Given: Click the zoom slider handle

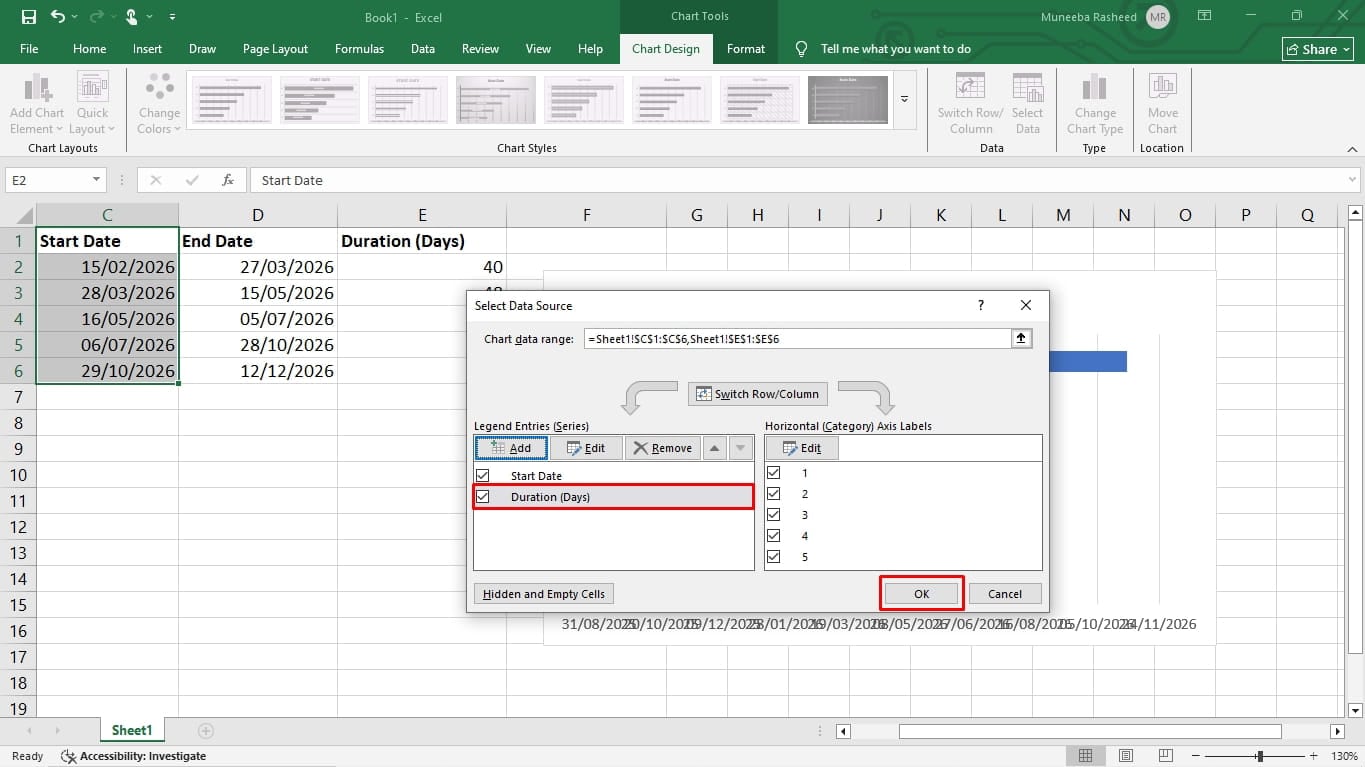Looking at the screenshot, I should point(1260,756).
